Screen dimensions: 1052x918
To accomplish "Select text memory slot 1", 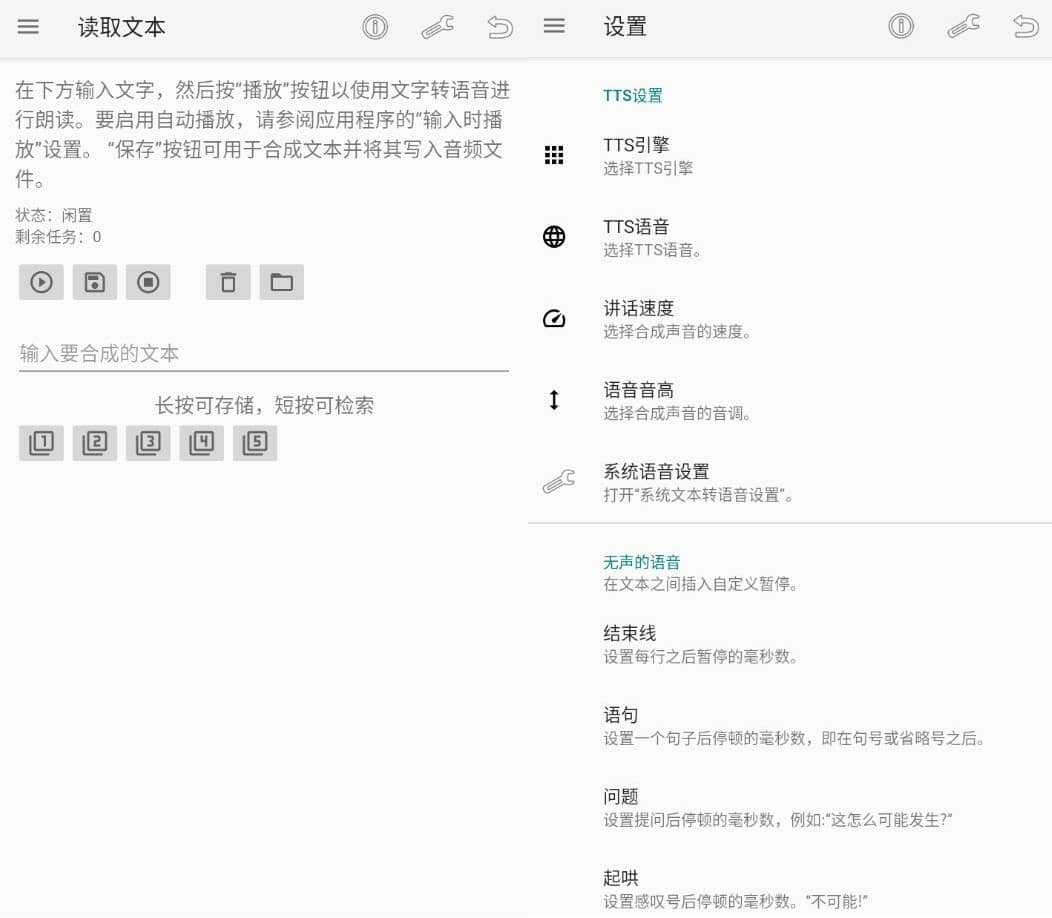I will click(x=41, y=443).
